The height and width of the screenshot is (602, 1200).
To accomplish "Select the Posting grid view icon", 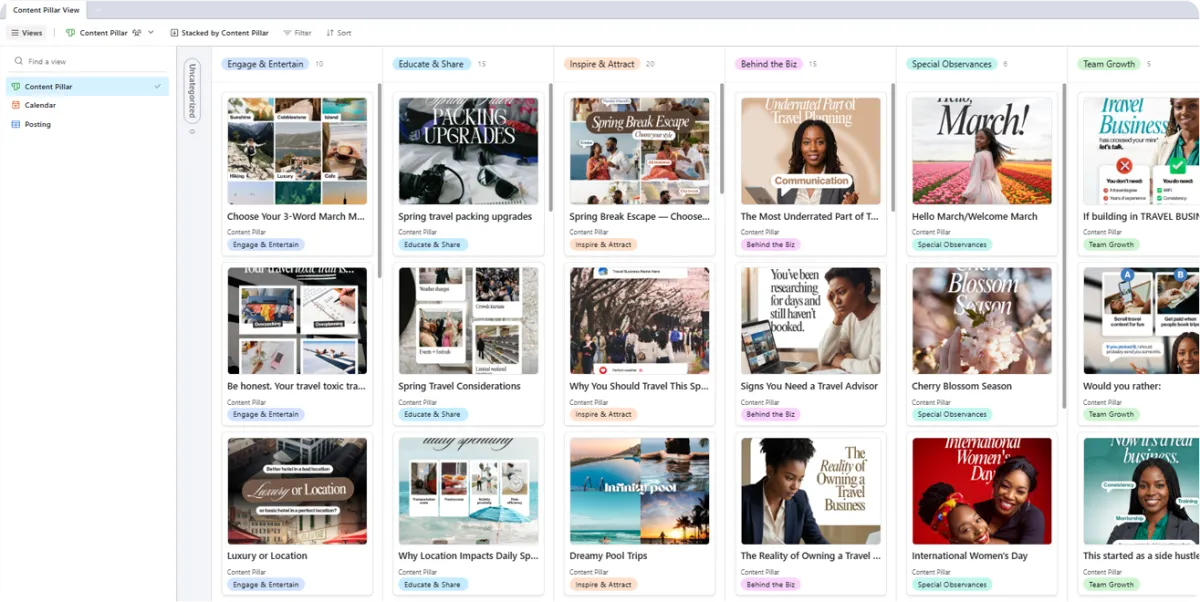I will tap(16, 125).
